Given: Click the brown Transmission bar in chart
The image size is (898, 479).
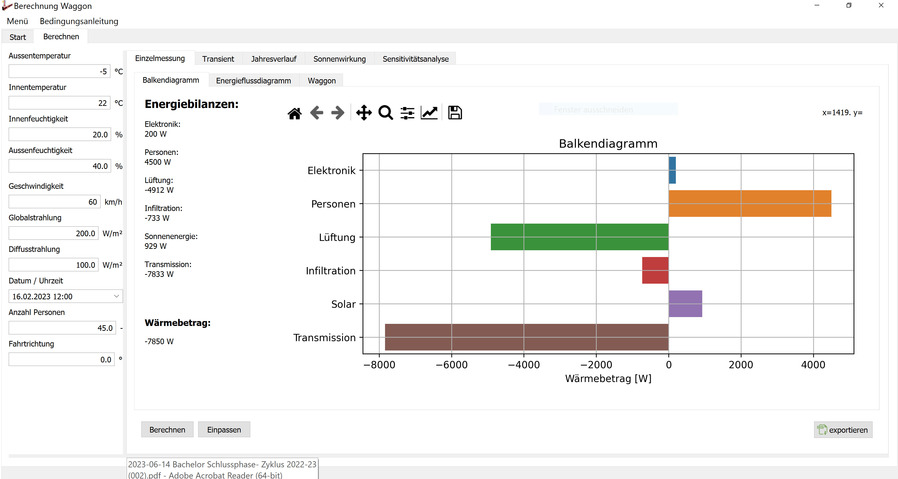Looking at the screenshot, I should 526,337.
